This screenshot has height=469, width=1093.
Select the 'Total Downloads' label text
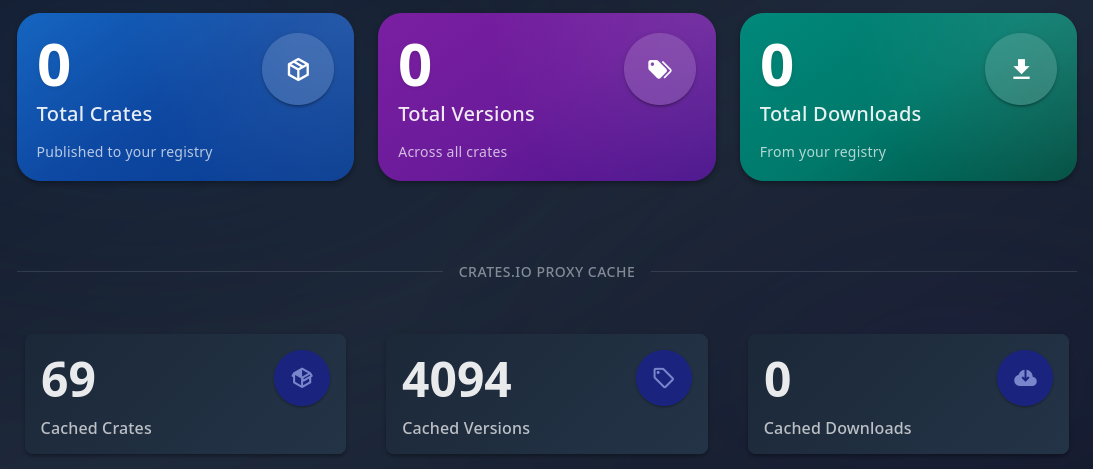tap(840, 114)
